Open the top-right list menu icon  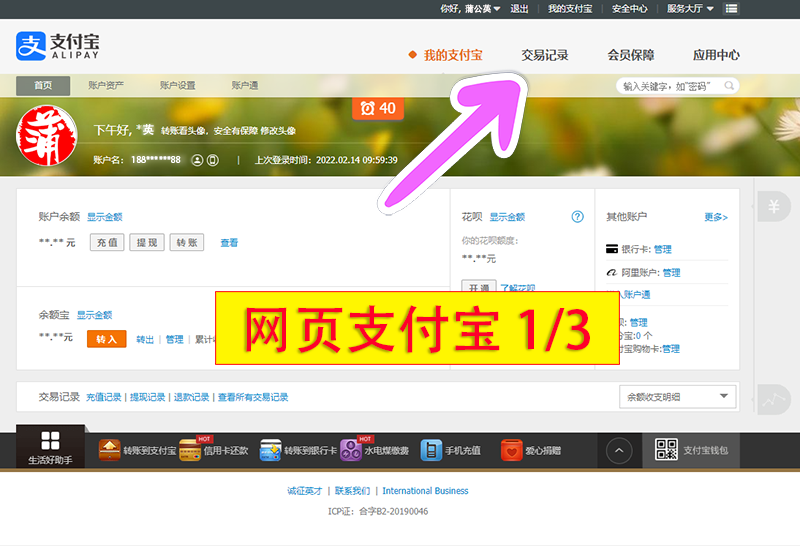point(731,9)
